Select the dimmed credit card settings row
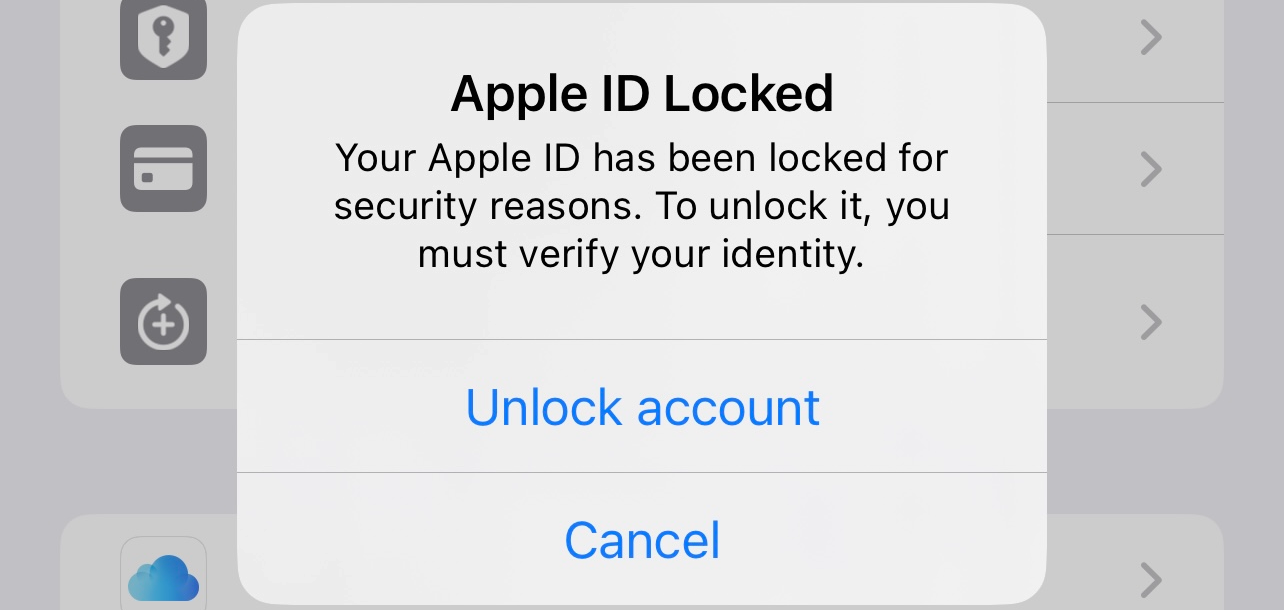 pyautogui.click(x=642, y=168)
